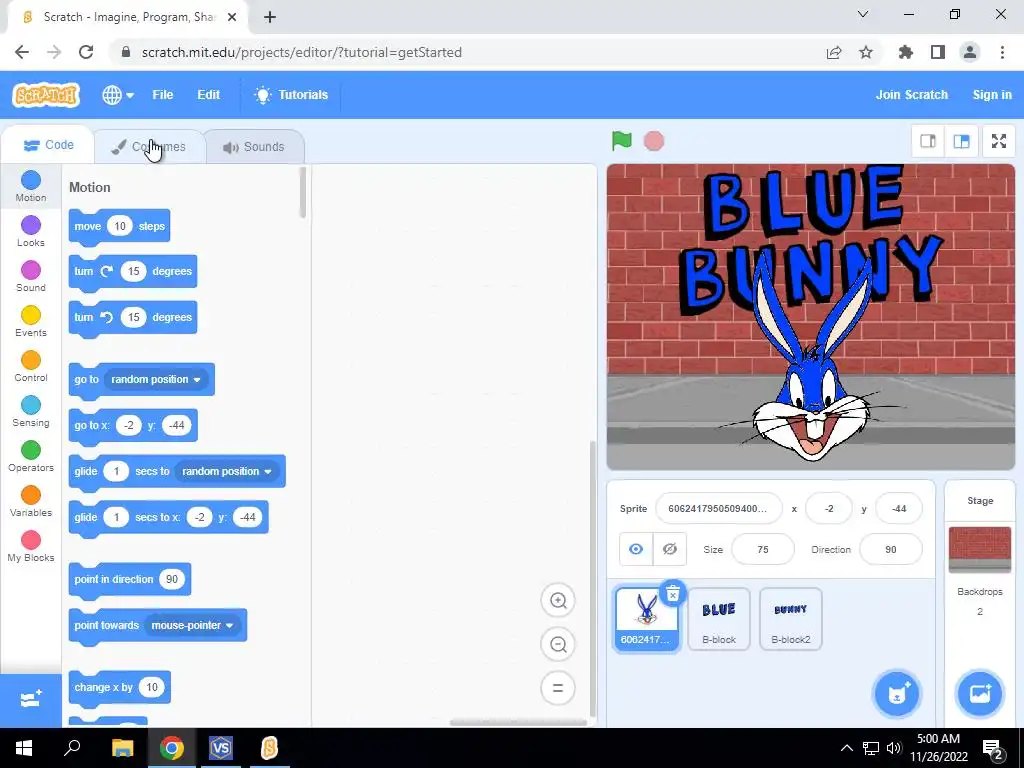
Task: Open the Edit menu
Action: 208,95
